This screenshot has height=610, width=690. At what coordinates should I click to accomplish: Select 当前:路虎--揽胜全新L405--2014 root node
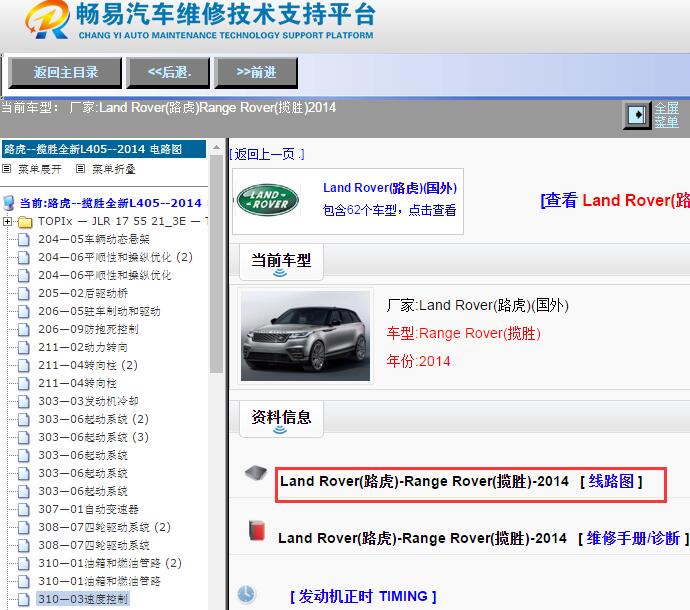(110, 203)
